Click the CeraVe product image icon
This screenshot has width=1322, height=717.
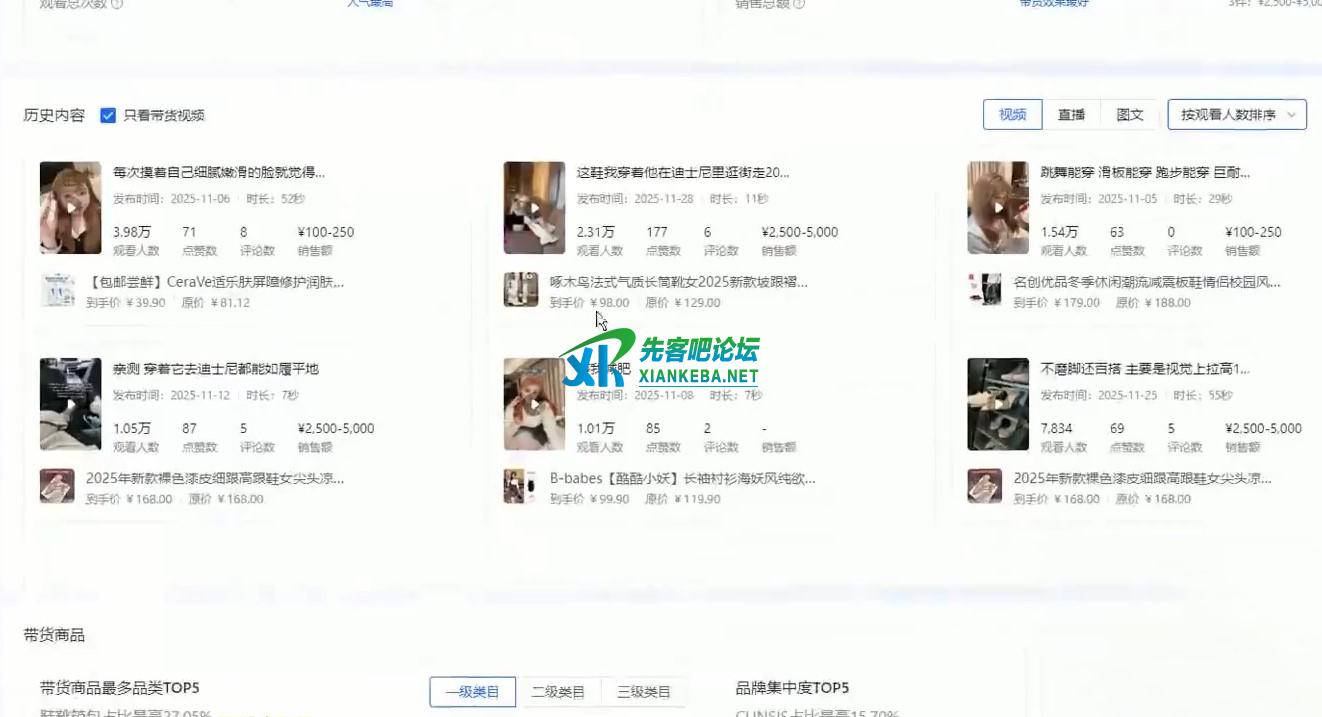[57, 290]
